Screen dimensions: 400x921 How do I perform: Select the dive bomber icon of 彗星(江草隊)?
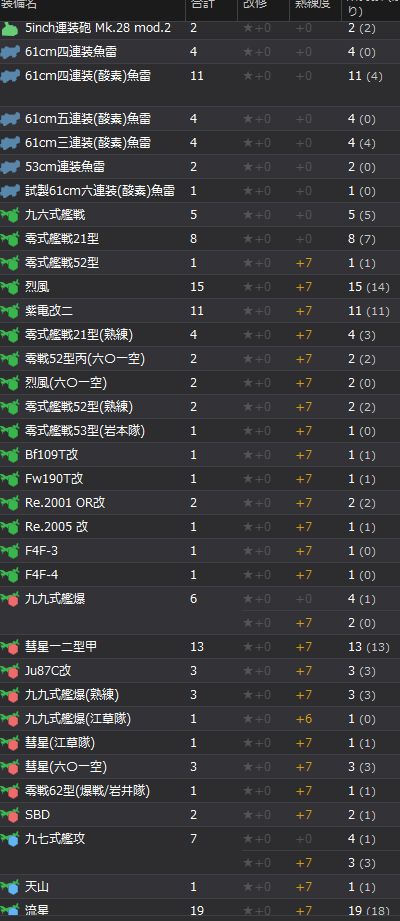point(9,744)
